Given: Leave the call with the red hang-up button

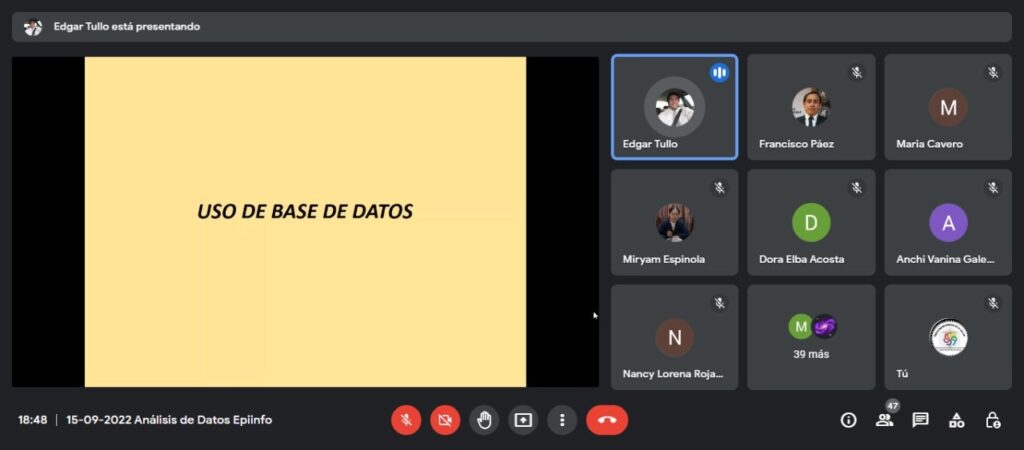Looking at the screenshot, I should pyautogui.click(x=607, y=420).
